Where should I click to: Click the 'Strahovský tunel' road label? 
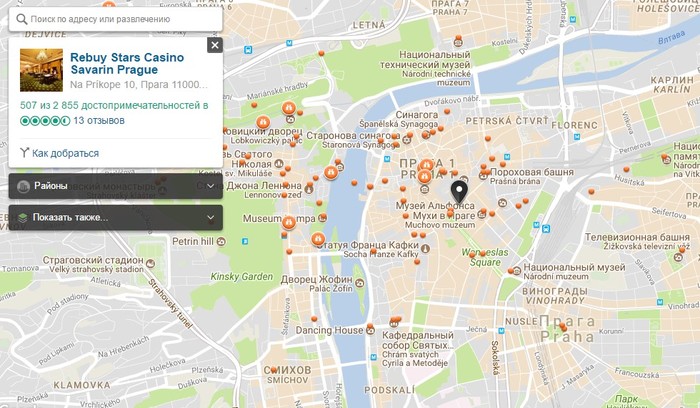171,303
